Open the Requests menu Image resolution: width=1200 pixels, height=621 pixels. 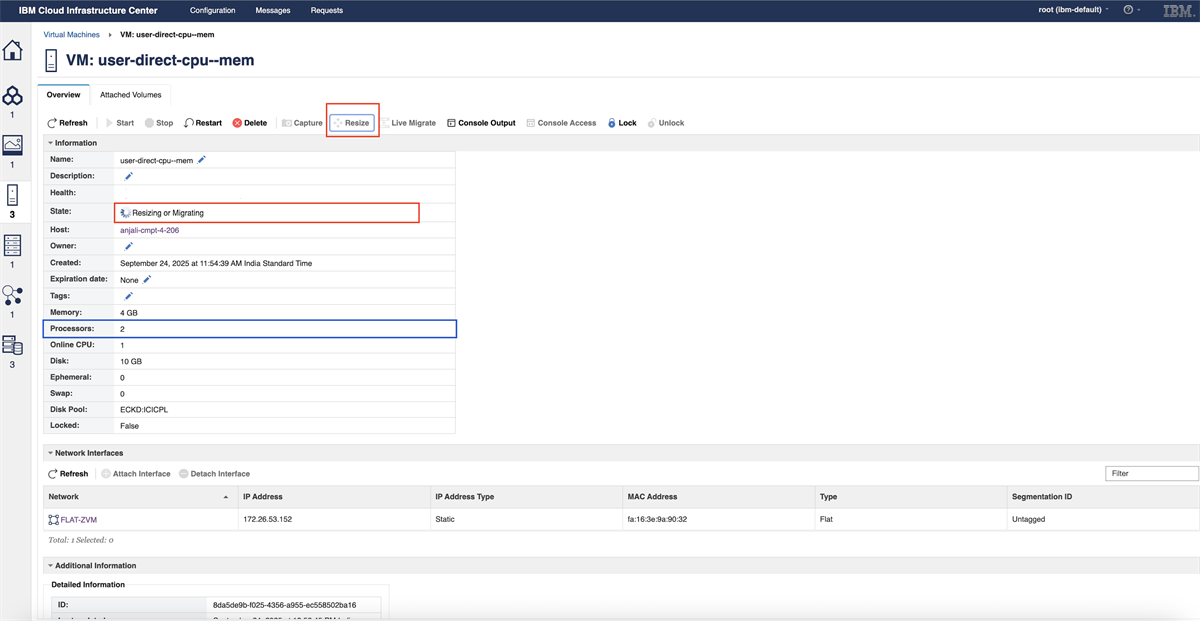327,10
